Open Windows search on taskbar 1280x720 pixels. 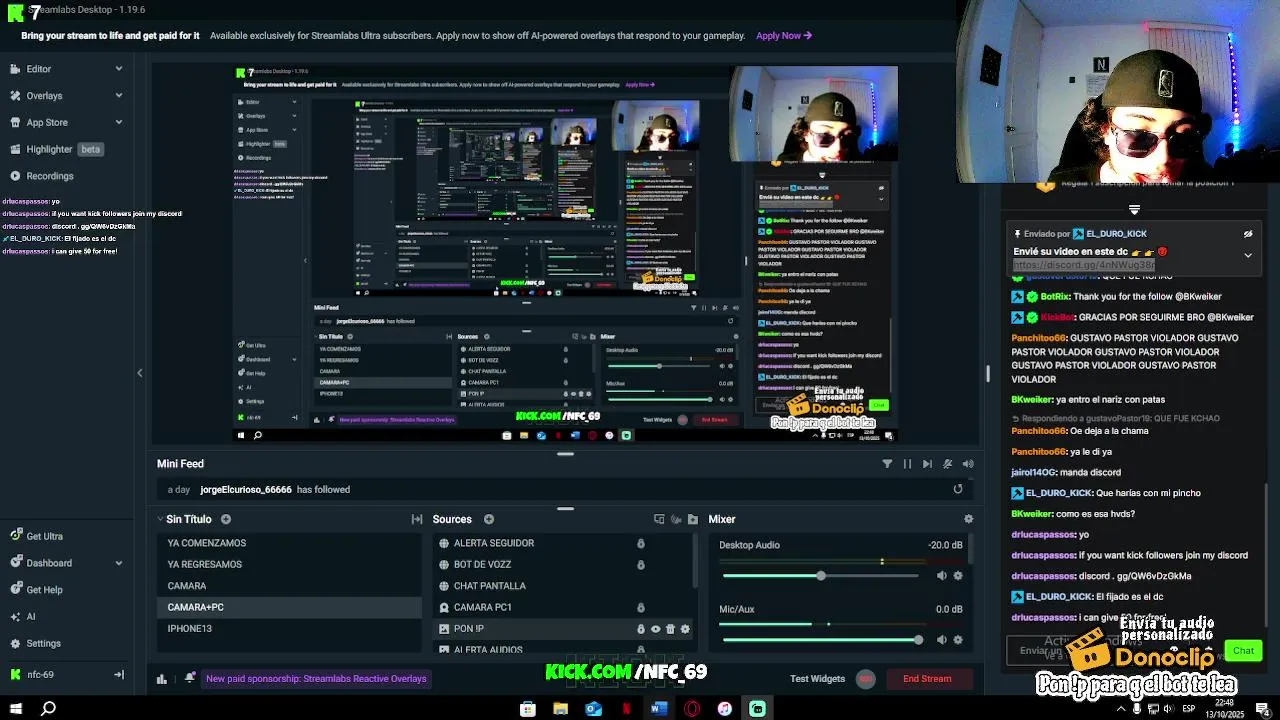[x=48, y=709]
